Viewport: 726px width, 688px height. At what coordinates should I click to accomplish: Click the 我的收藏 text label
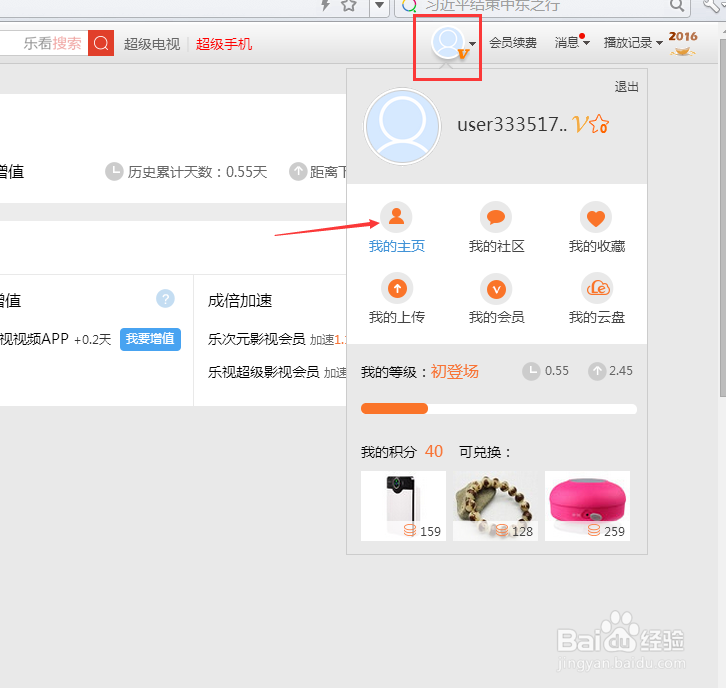pos(597,246)
